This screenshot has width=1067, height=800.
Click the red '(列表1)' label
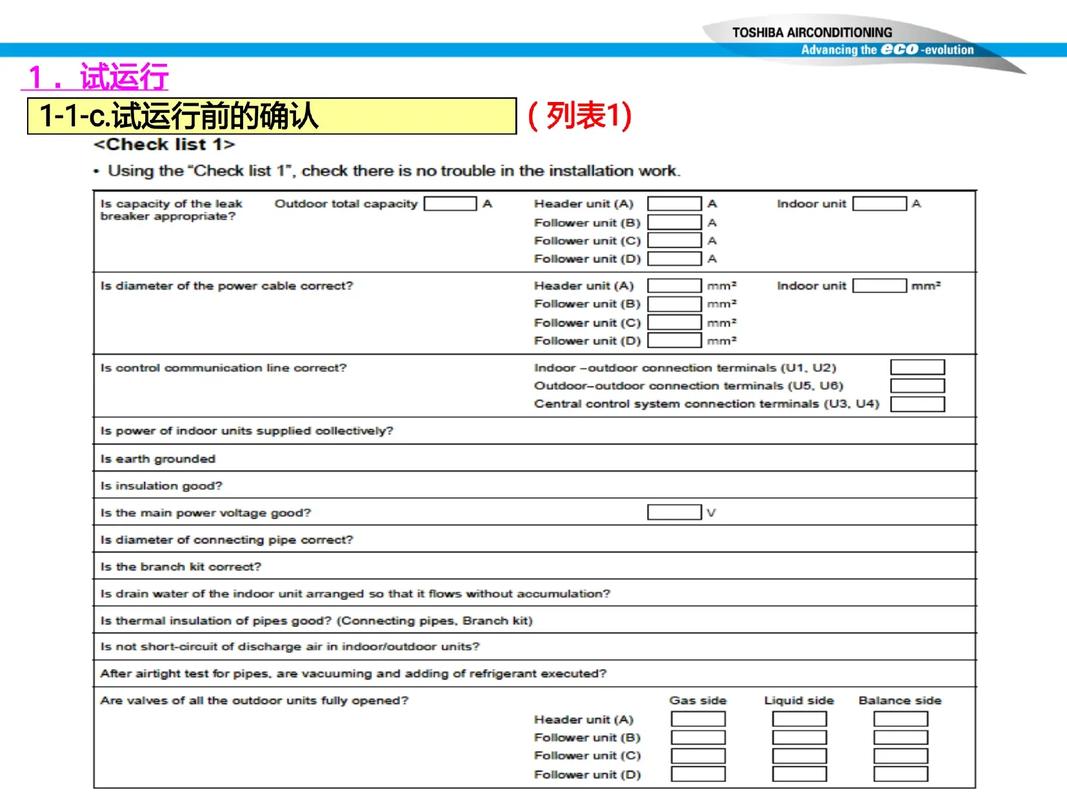pos(579,116)
